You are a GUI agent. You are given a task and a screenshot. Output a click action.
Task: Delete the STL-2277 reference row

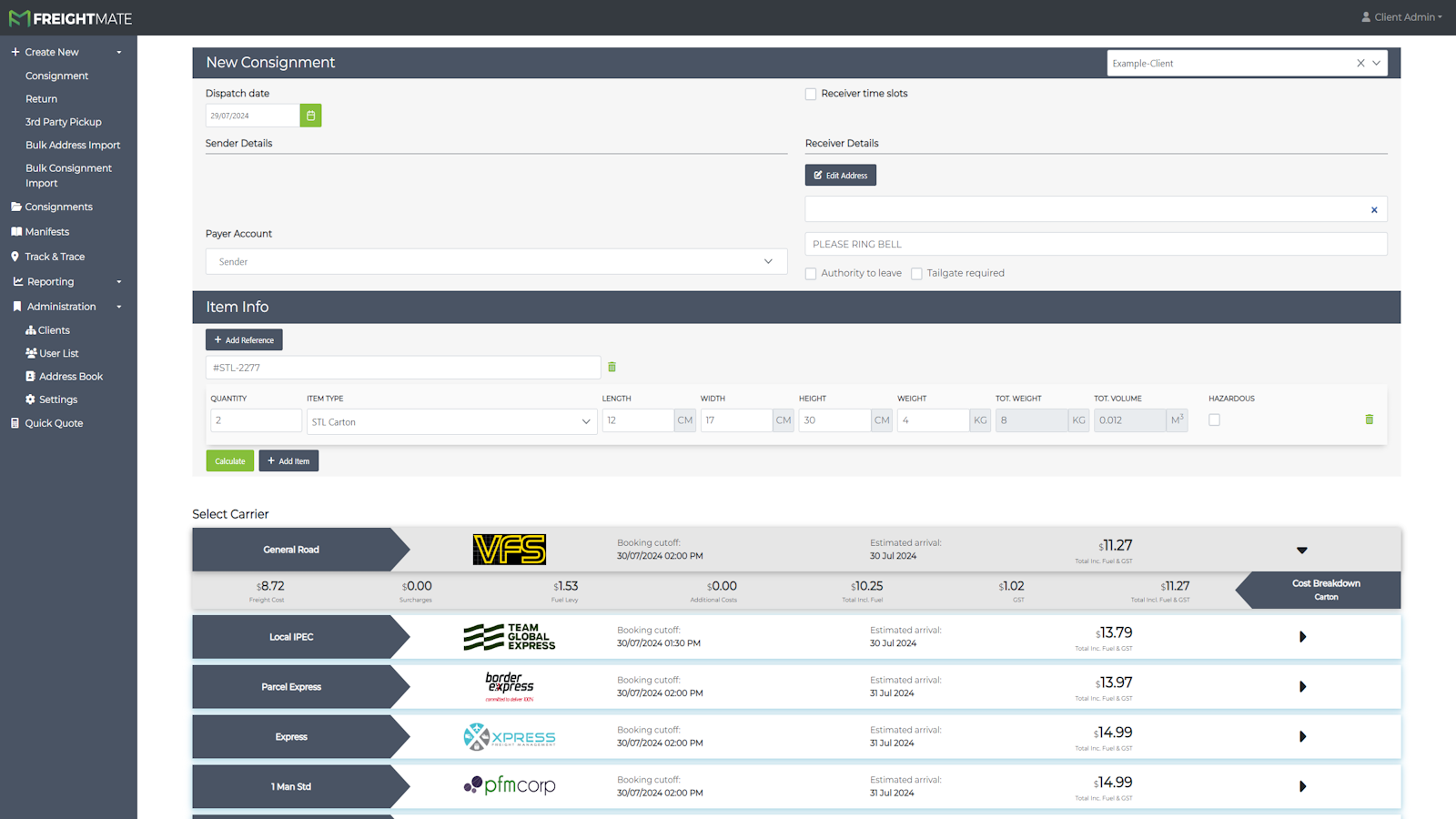click(x=612, y=367)
